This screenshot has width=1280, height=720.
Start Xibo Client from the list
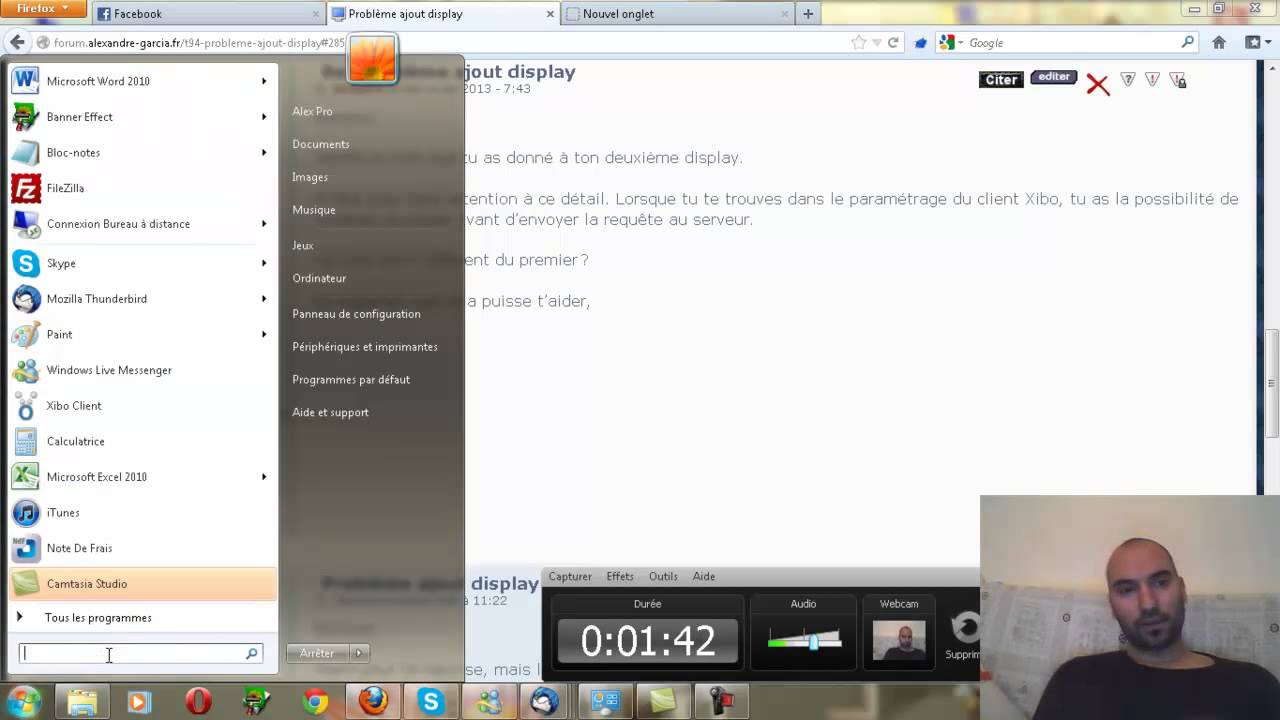(x=142, y=406)
